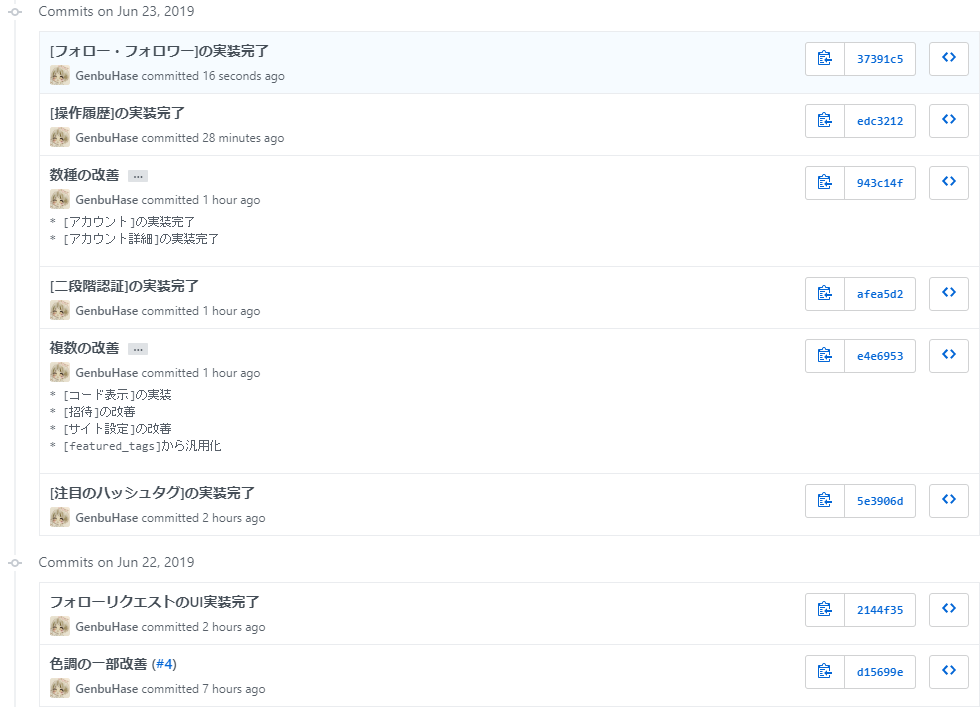
Task: Browse repository at commit edc3212
Action: (x=949, y=121)
